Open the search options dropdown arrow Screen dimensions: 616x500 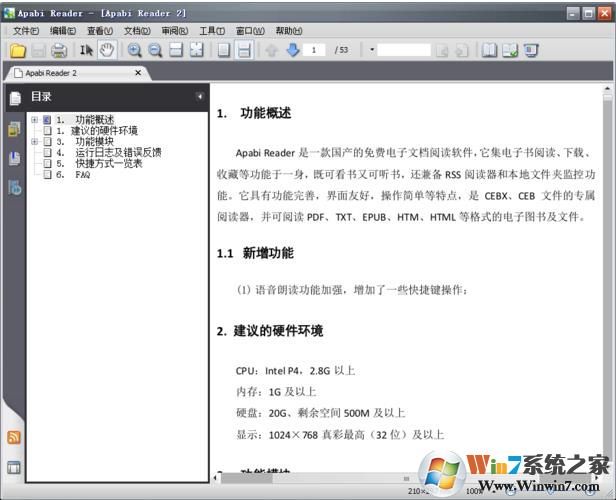tap(372, 50)
